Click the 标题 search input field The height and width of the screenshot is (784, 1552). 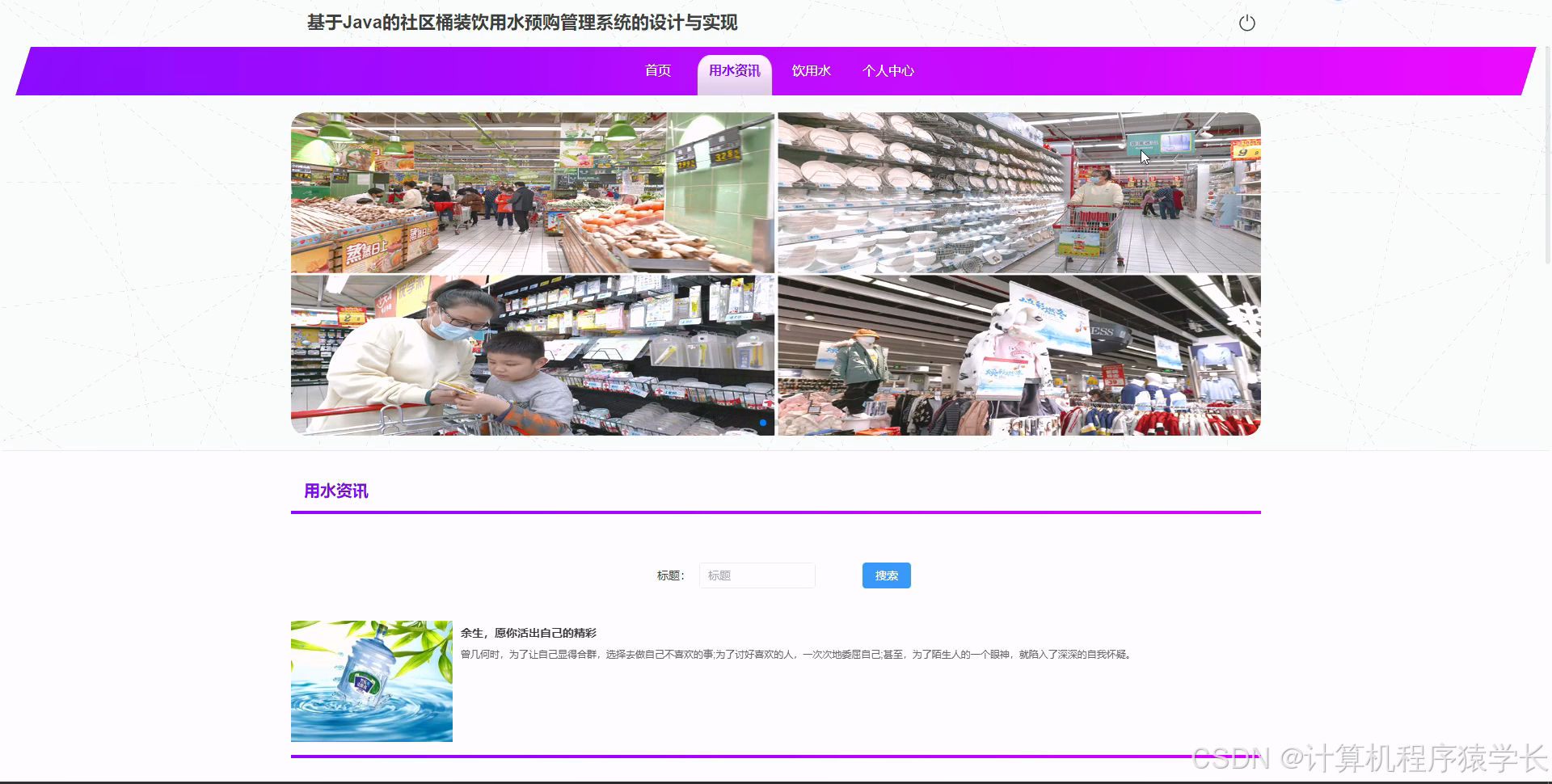(757, 575)
